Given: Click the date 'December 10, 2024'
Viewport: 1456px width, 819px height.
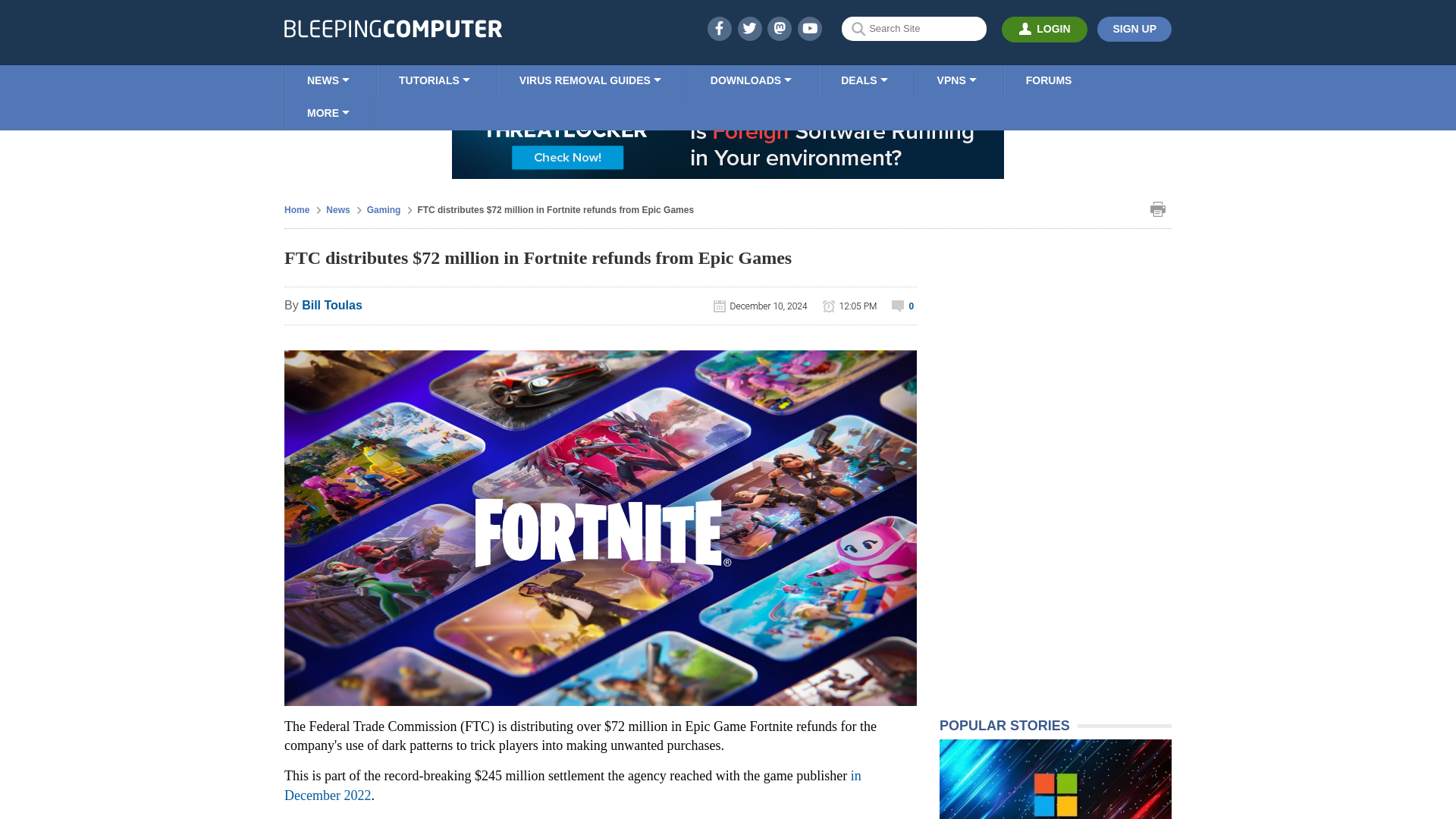Looking at the screenshot, I should 768,306.
